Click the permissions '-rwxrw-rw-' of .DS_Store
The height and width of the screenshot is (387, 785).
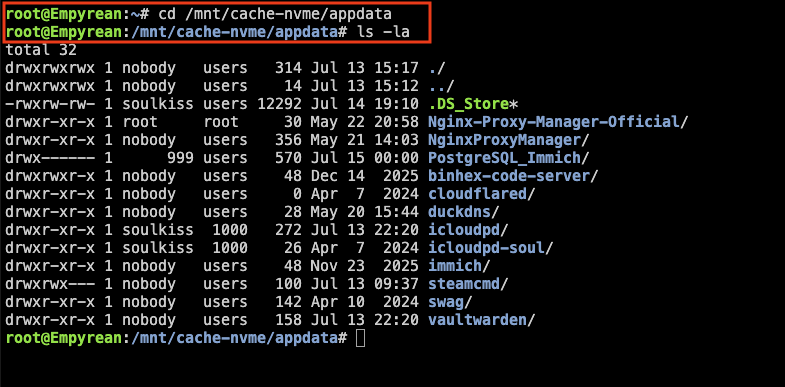point(50,104)
